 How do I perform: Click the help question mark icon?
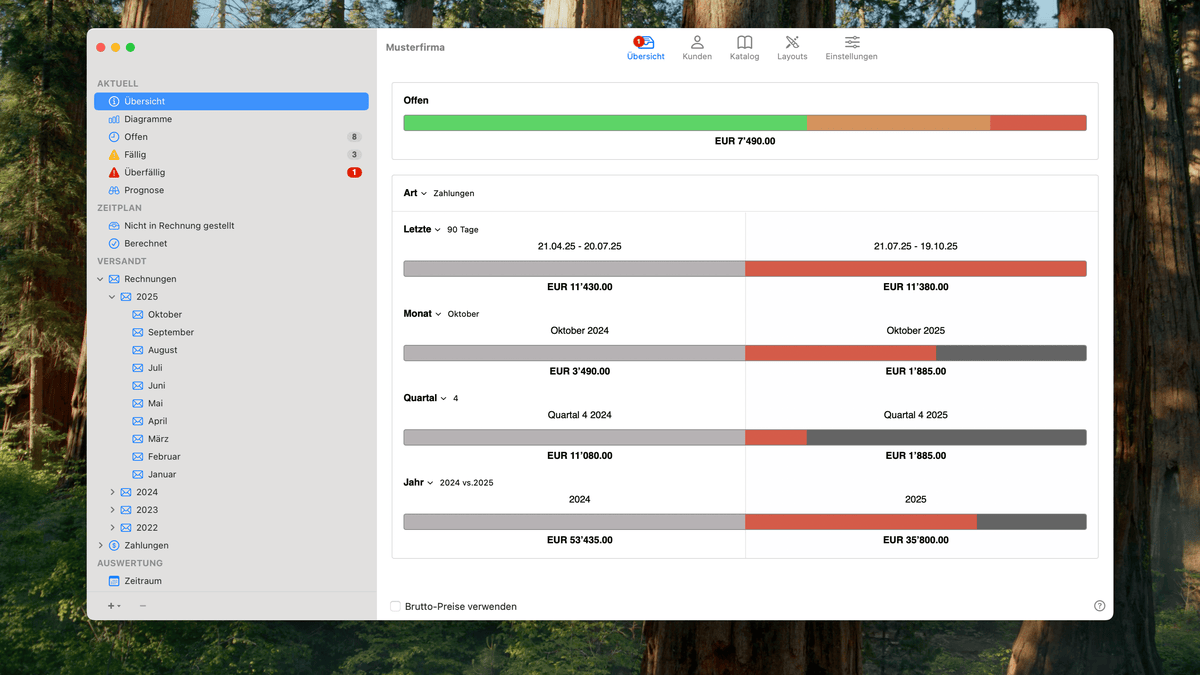pos(1100,606)
